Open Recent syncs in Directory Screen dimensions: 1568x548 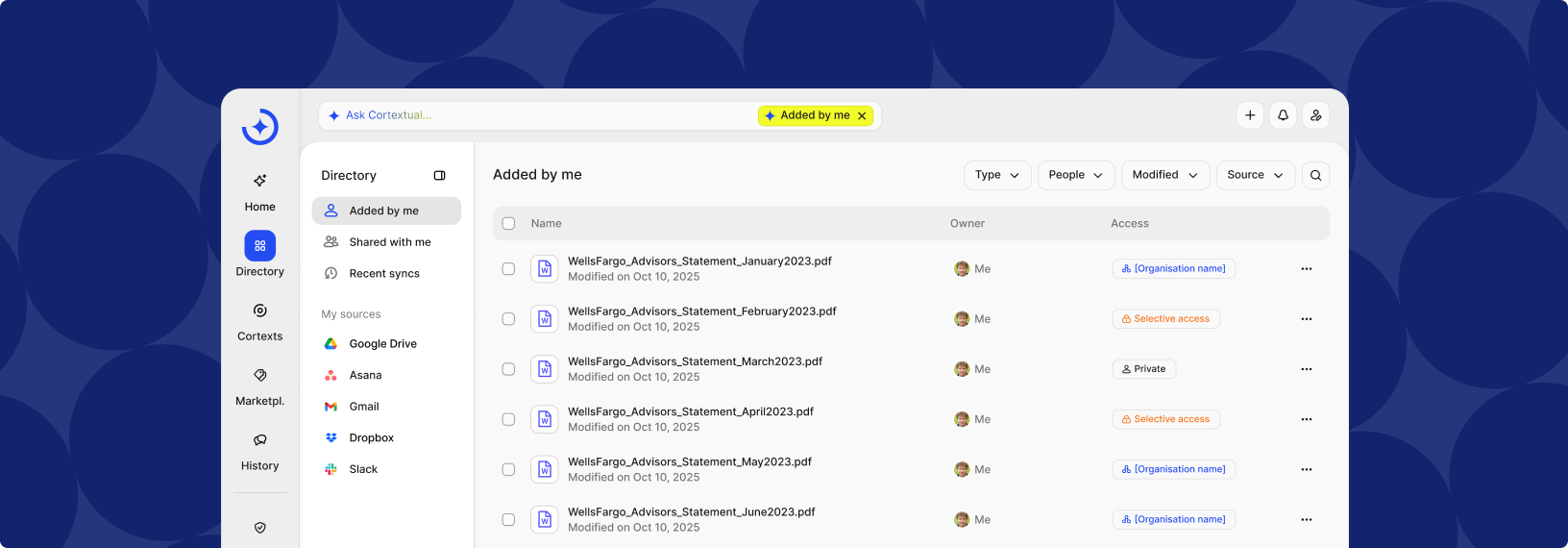click(x=384, y=274)
